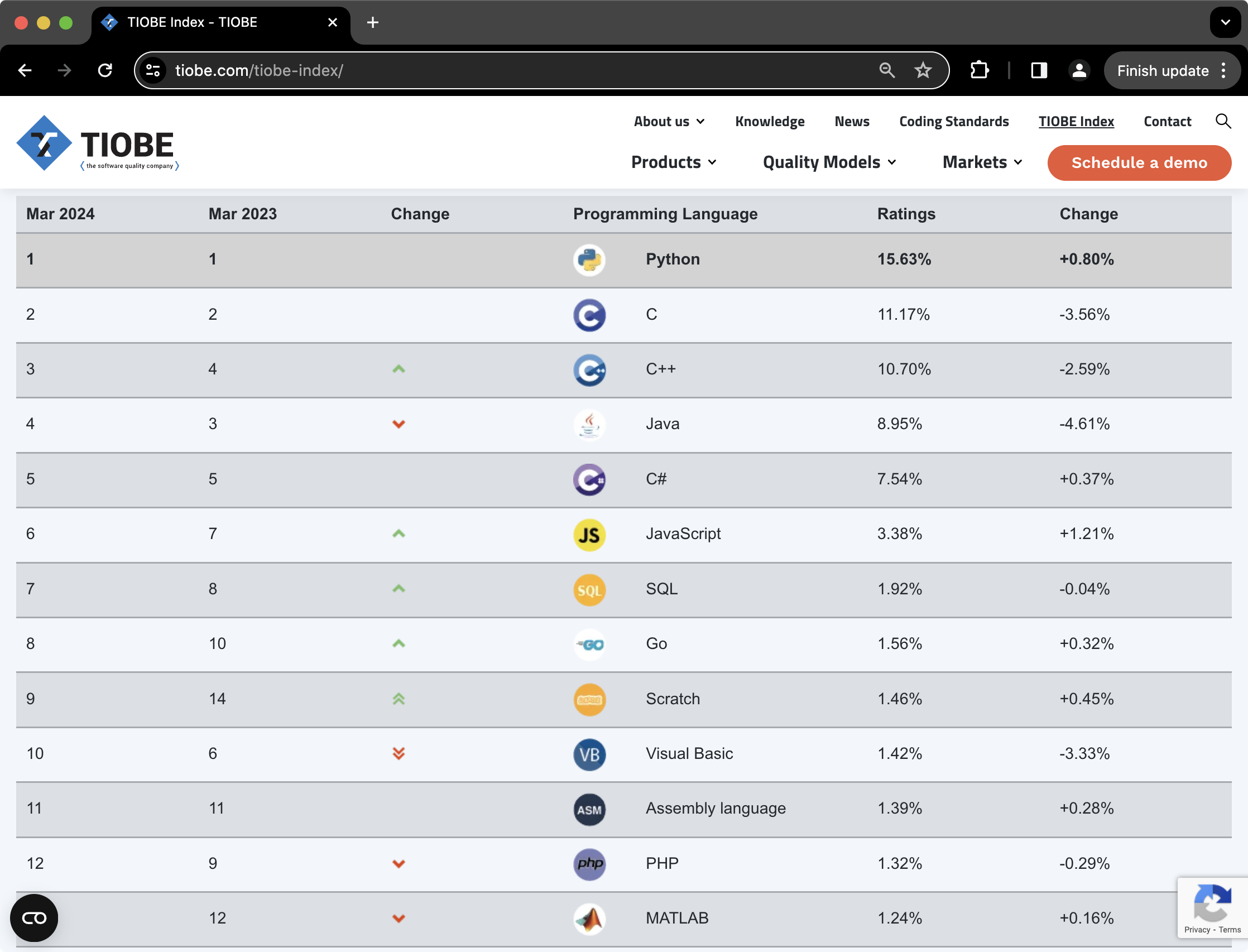1248x952 pixels.
Task: Click the browser back arrow
Action: (25, 70)
